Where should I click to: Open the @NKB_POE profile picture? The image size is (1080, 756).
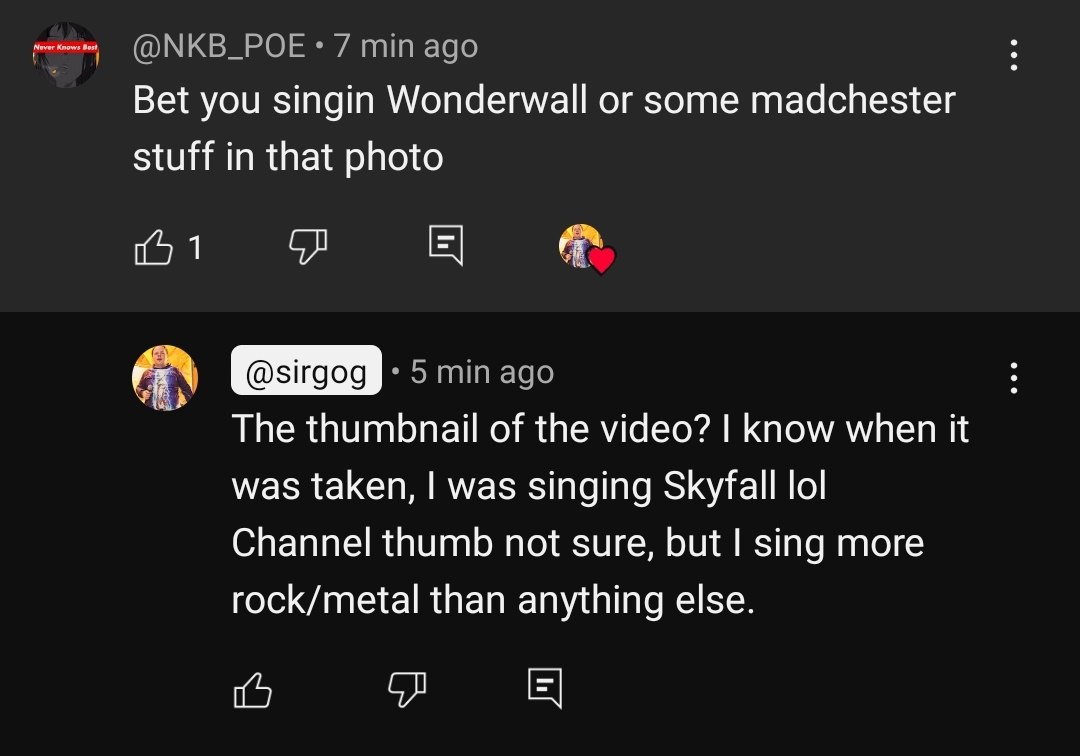point(65,55)
